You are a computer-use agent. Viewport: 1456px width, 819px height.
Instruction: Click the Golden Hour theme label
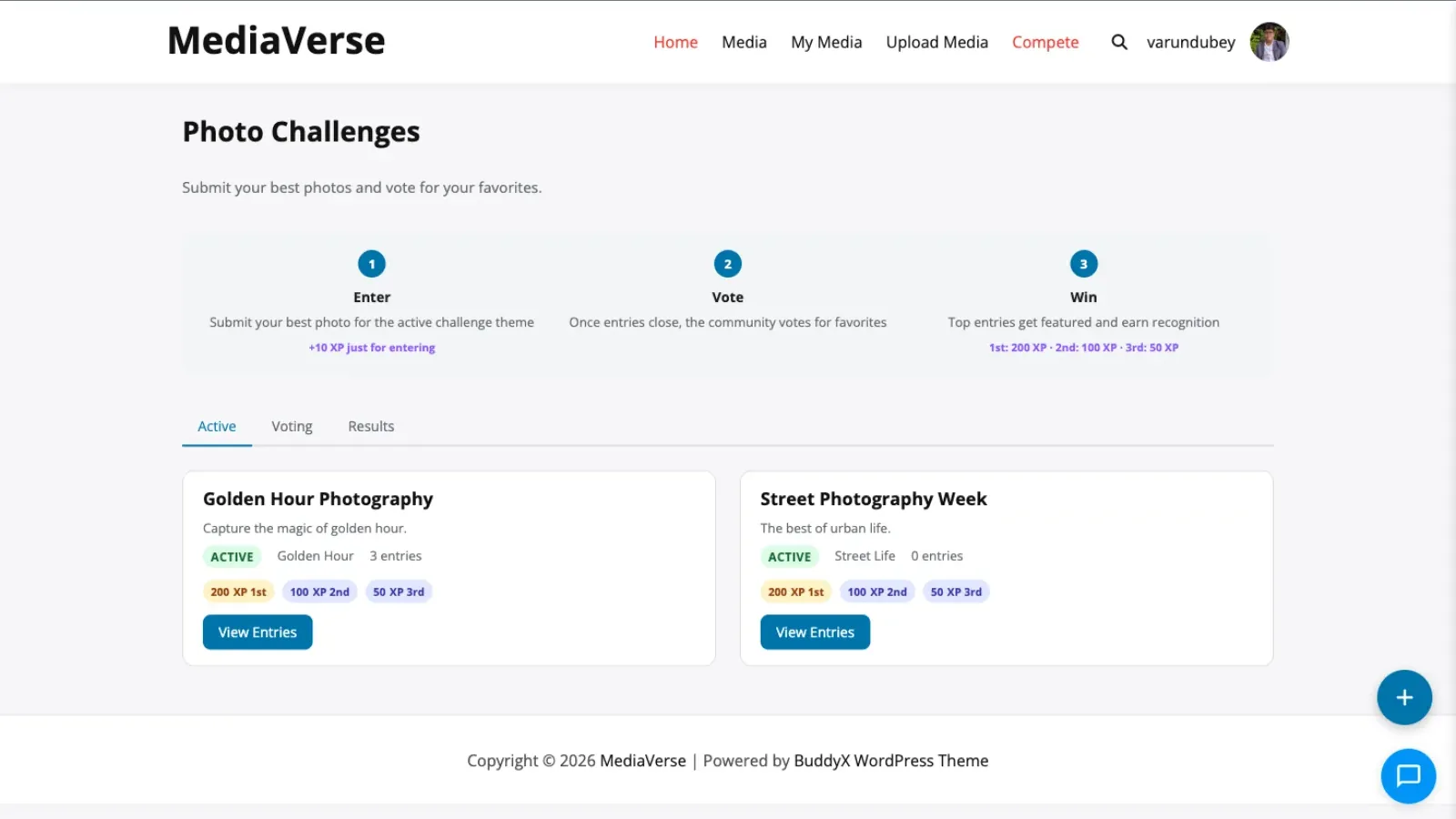[x=316, y=556]
